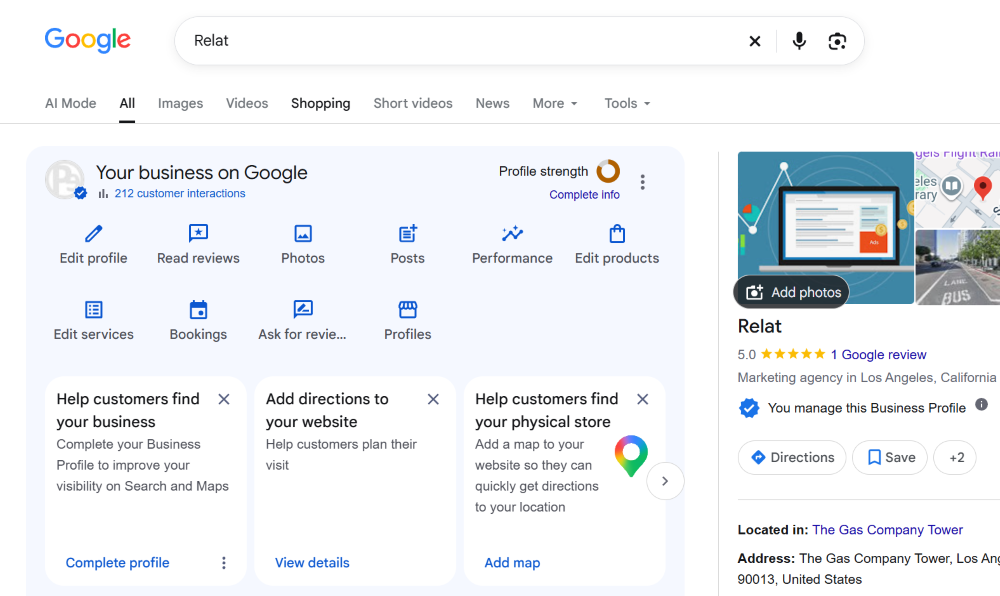Click the verified checkmark badge icon
Screen dimensions: 1000x596
(x=749, y=407)
